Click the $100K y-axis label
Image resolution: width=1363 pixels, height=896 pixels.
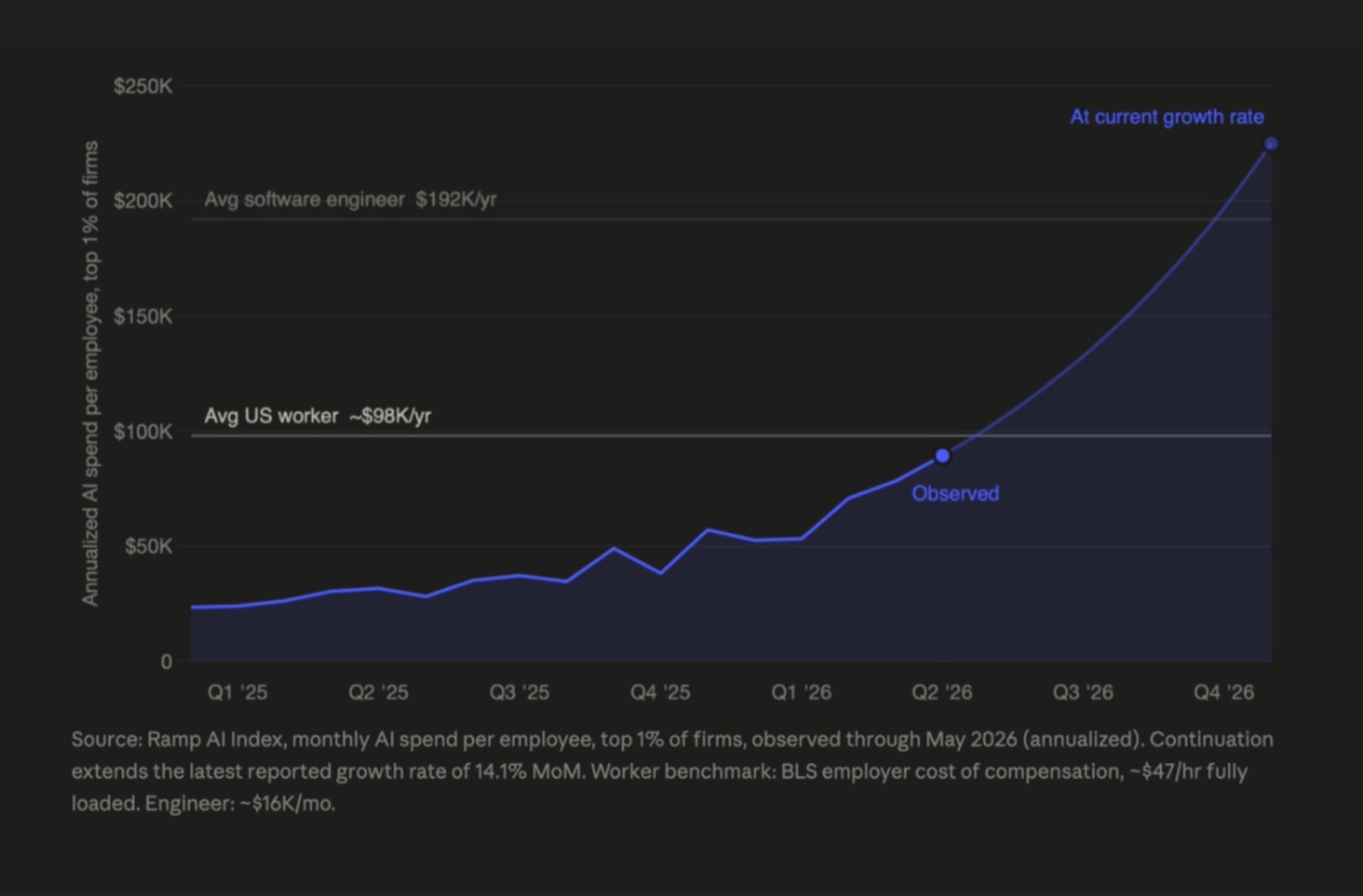click(143, 432)
